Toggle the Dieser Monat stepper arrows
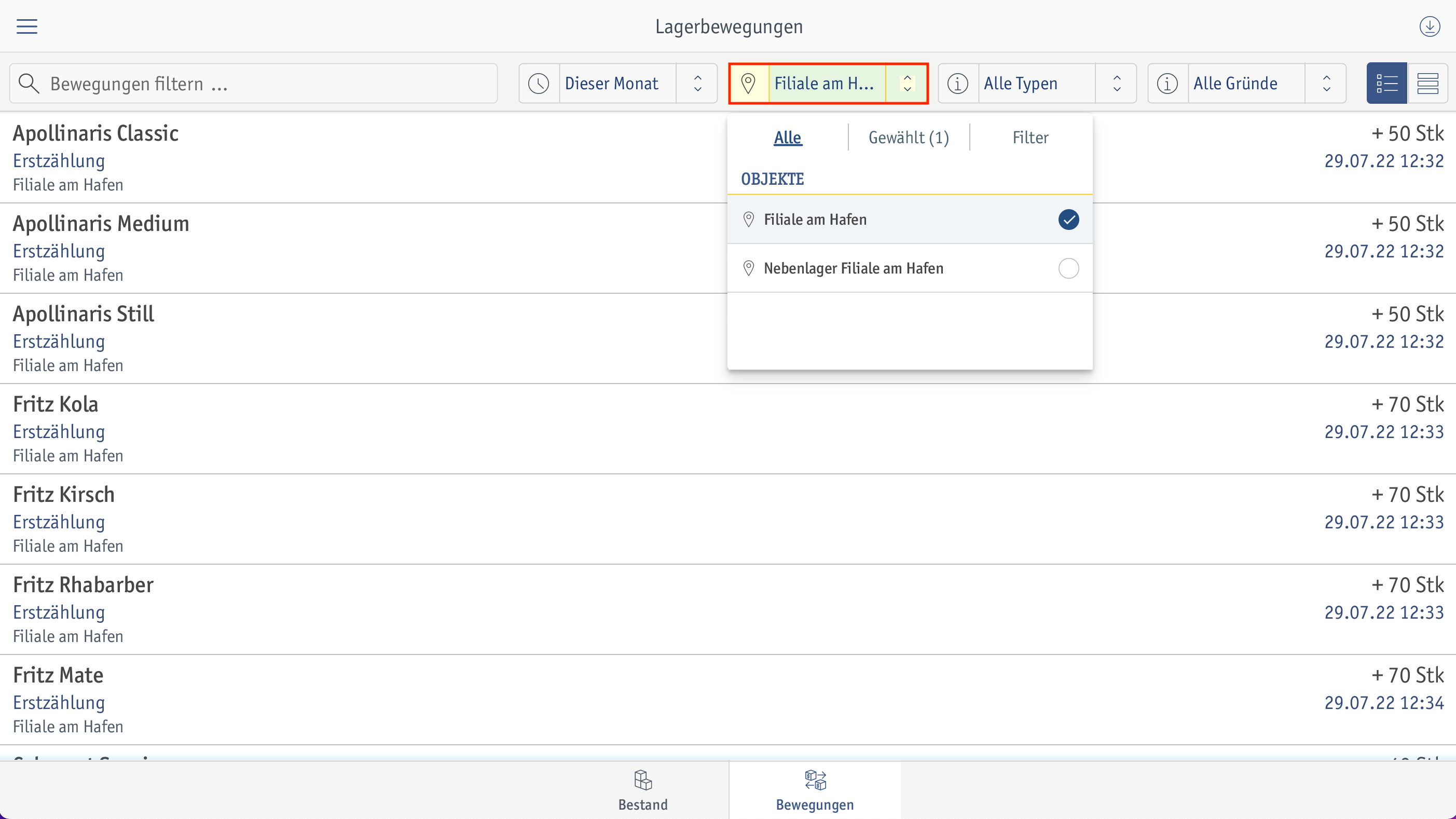This screenshot has height=819, width=1456. point(697,83)
